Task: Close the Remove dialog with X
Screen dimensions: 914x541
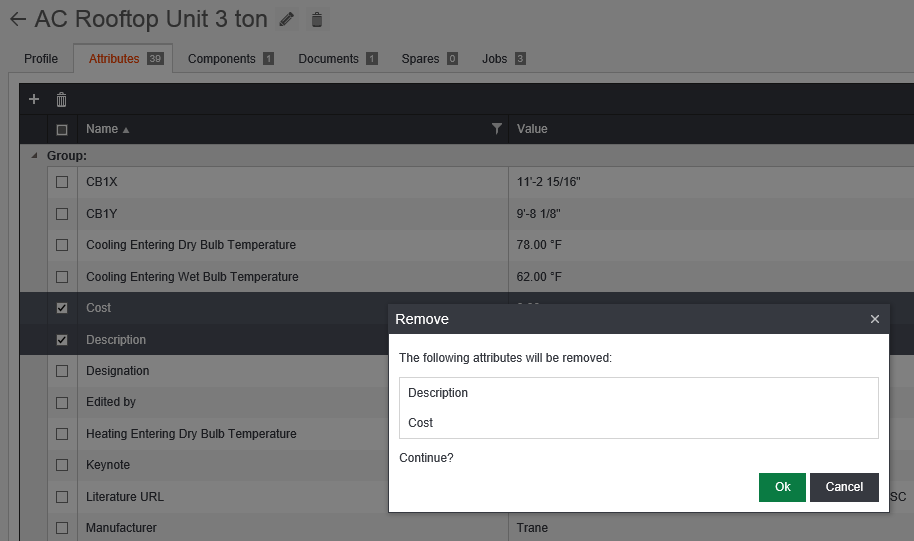Action: [875, 319]
